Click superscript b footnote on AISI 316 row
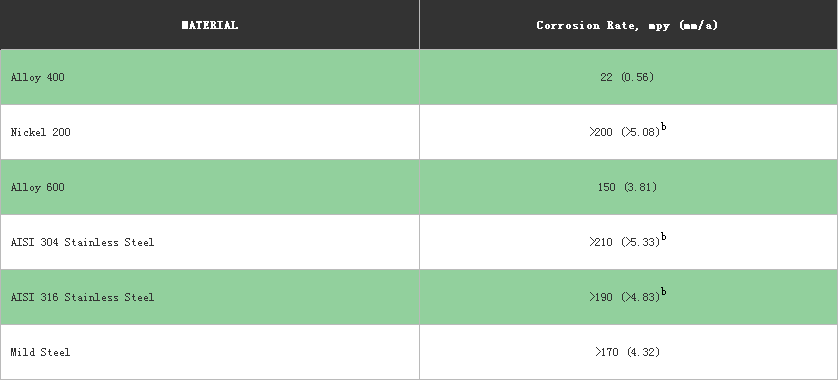 pyautogui.click(x=664, y=292)
